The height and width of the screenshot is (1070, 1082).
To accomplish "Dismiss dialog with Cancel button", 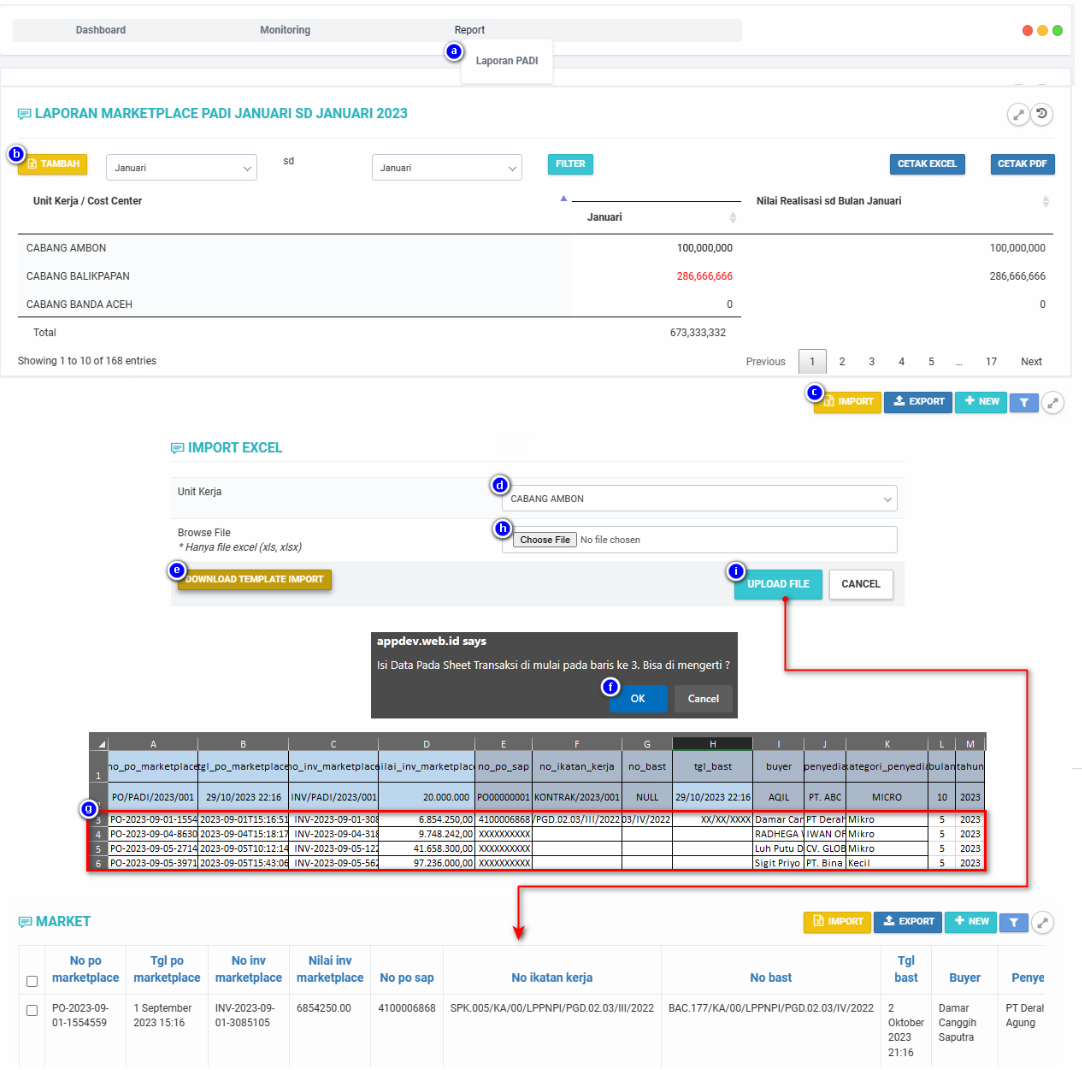I will tap(703, 699).
